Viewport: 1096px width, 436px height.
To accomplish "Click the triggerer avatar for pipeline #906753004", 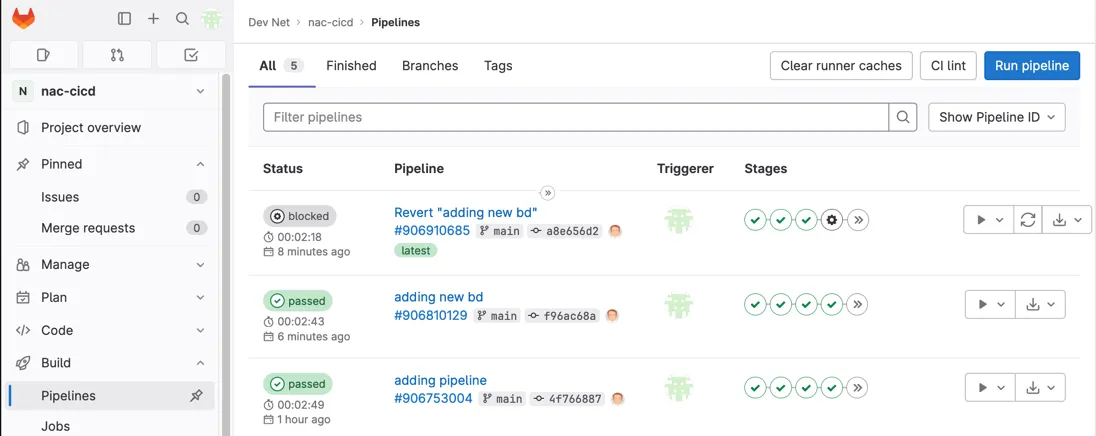I will click(x=678, y=388).
